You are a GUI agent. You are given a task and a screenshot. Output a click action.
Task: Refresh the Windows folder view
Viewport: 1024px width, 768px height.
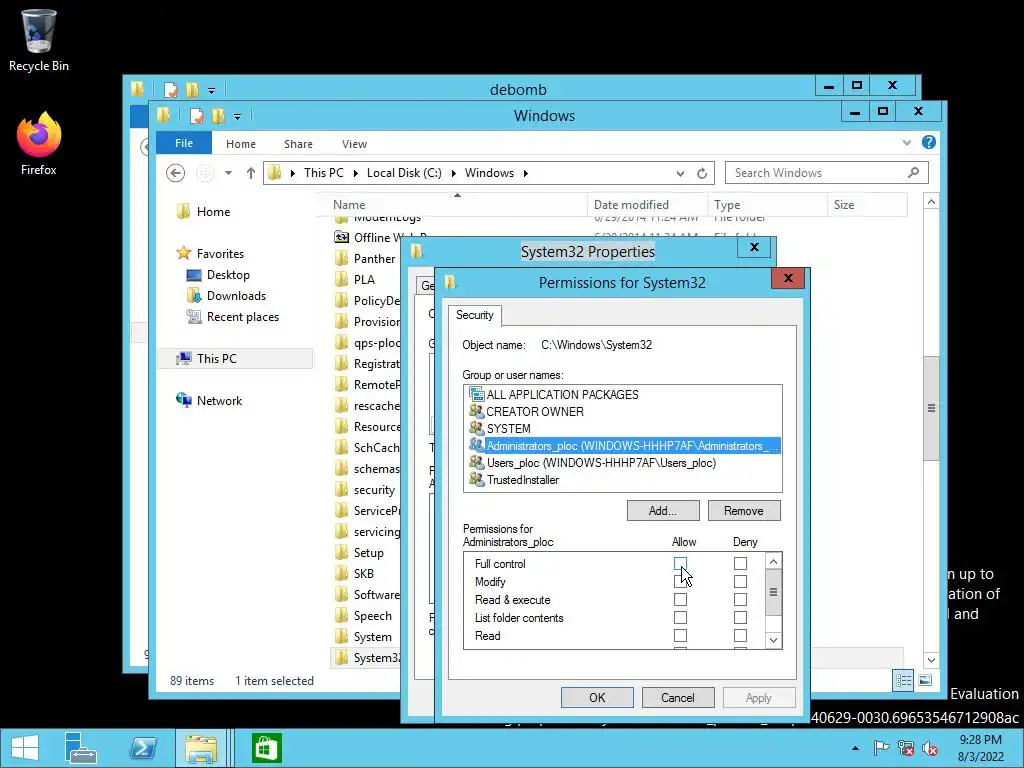pos(702,173)
